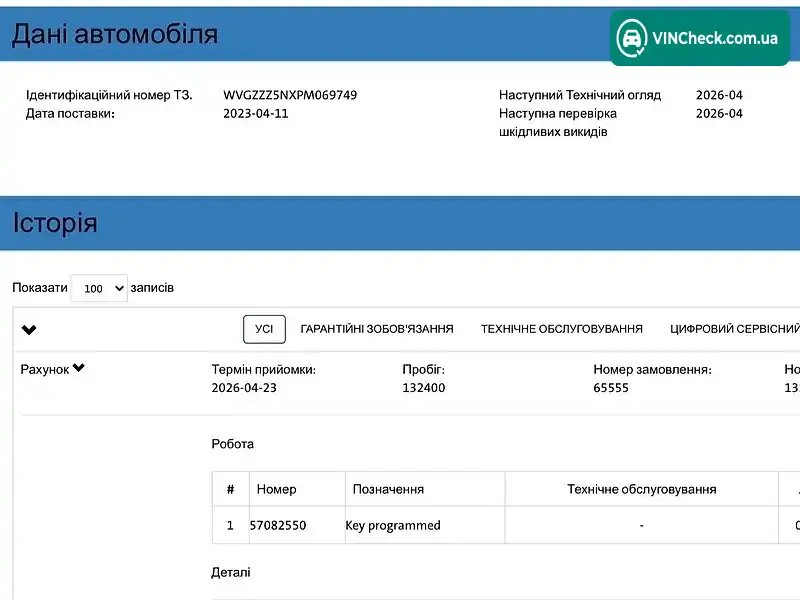Viewport: 800px width, 600px height.
Task: Click the Показати label
Action: (40, 288)
